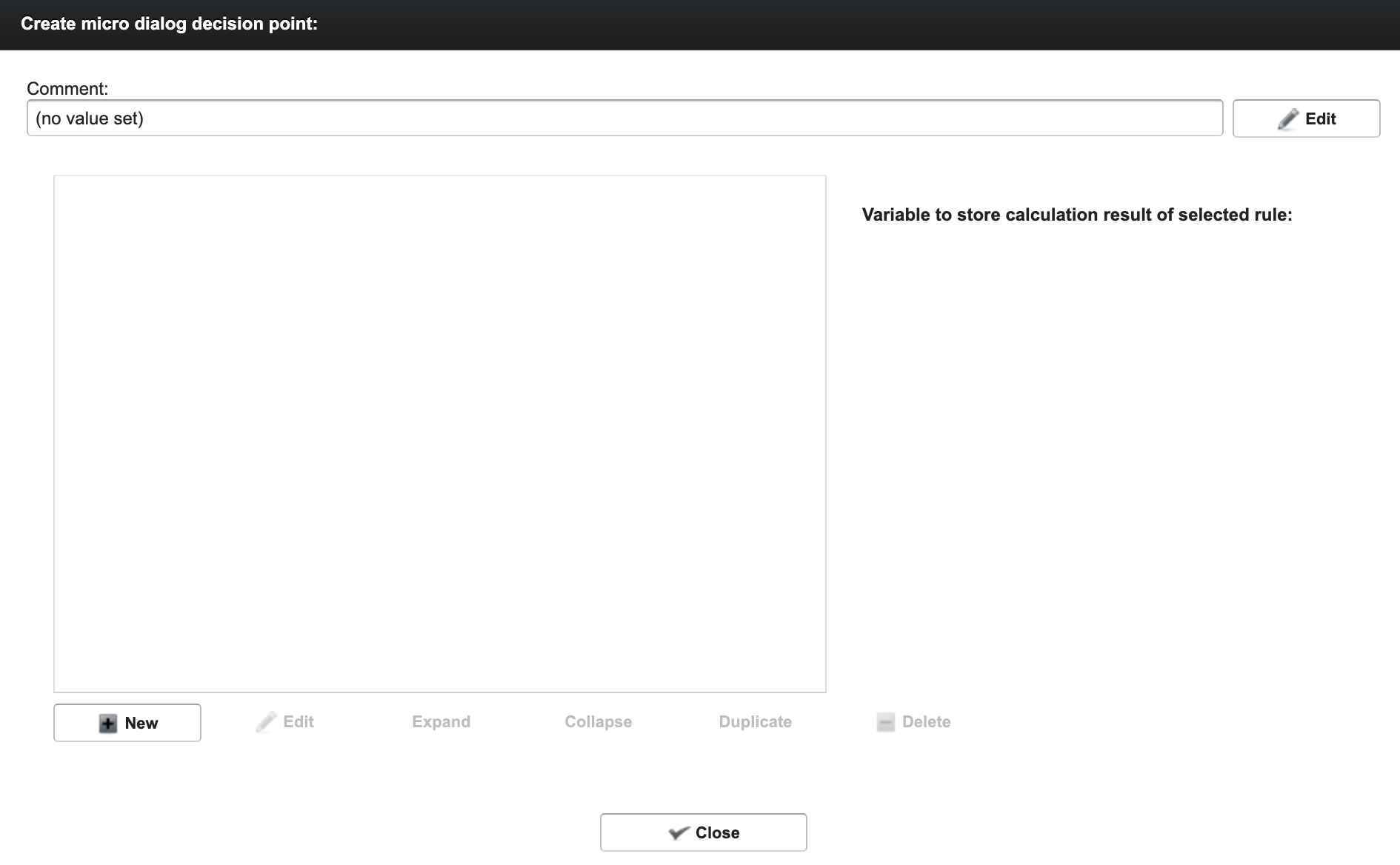Image resolution: width=1400 pixels, height=865 pixels.
Task: Click the checkmark icon on the Close button
Action: coord(679,833)
